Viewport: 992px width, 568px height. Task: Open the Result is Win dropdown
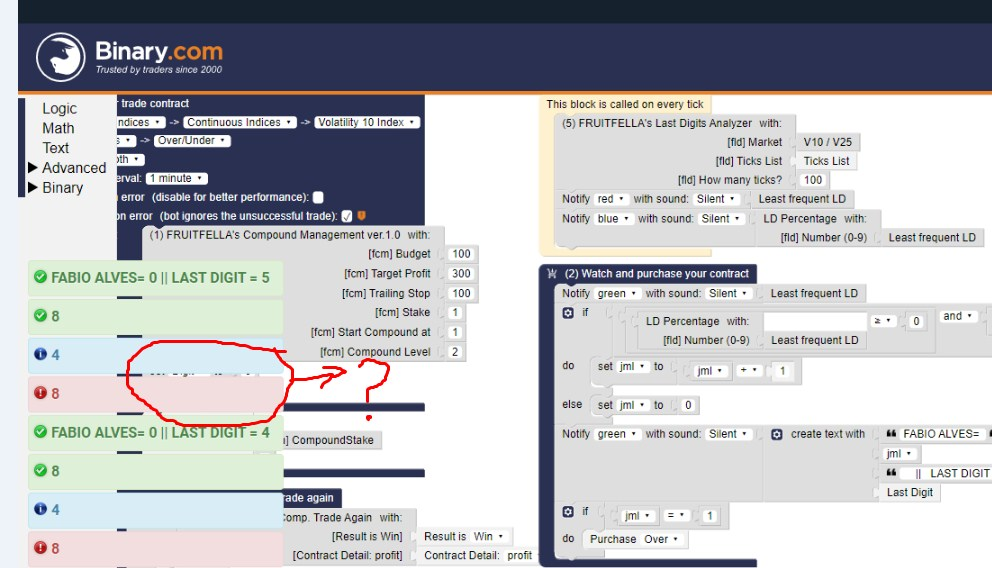[x=491, y=536]
